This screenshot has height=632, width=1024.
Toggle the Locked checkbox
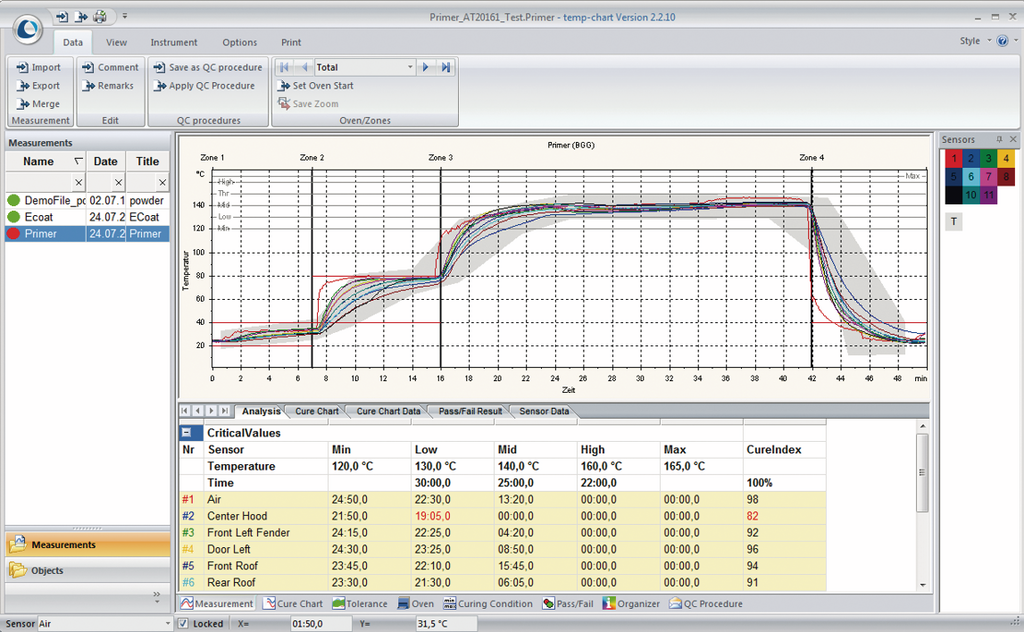click(x=184, y=624)
